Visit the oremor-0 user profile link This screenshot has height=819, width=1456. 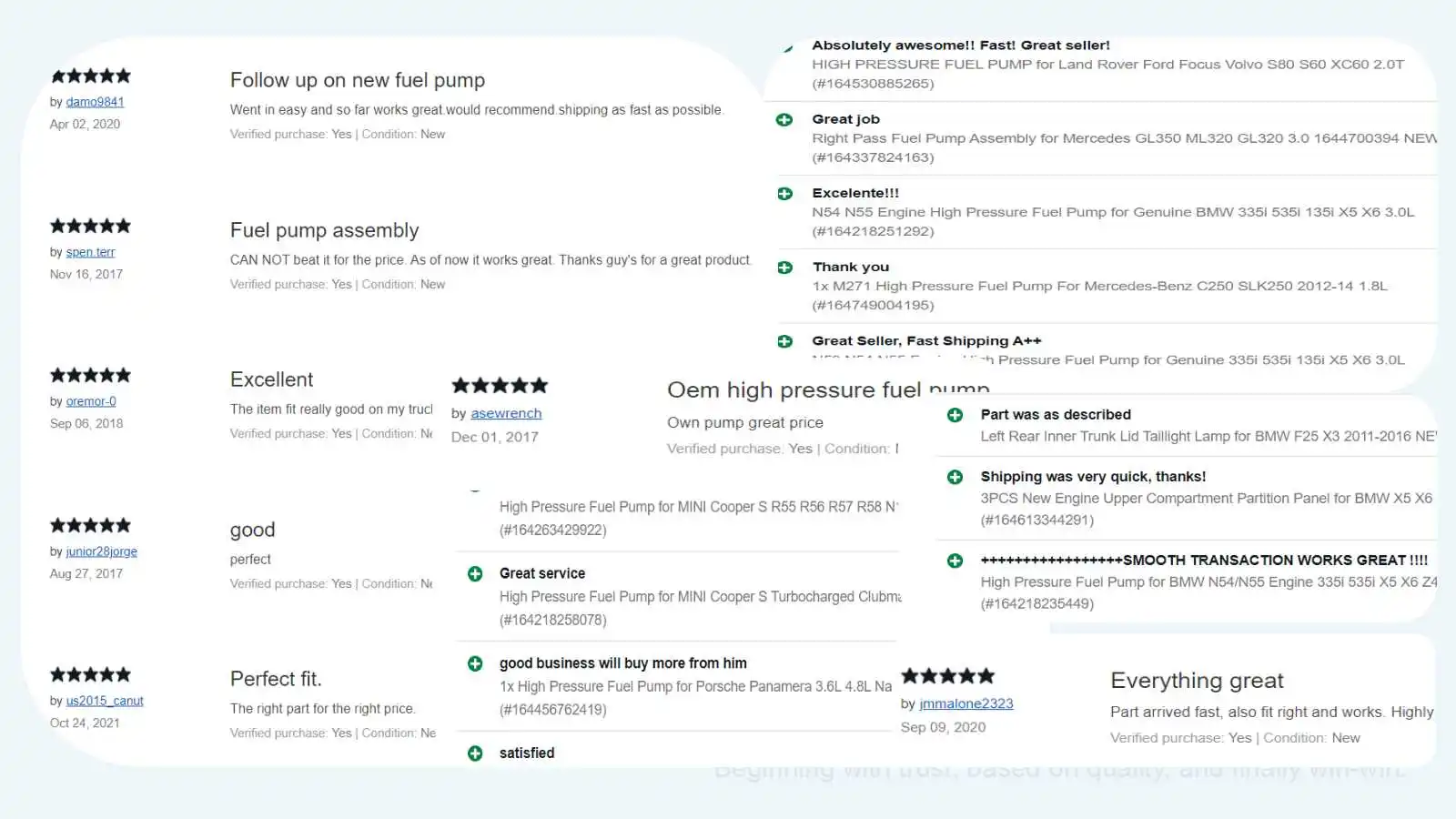pyautogui.click(x=91, y=401)
